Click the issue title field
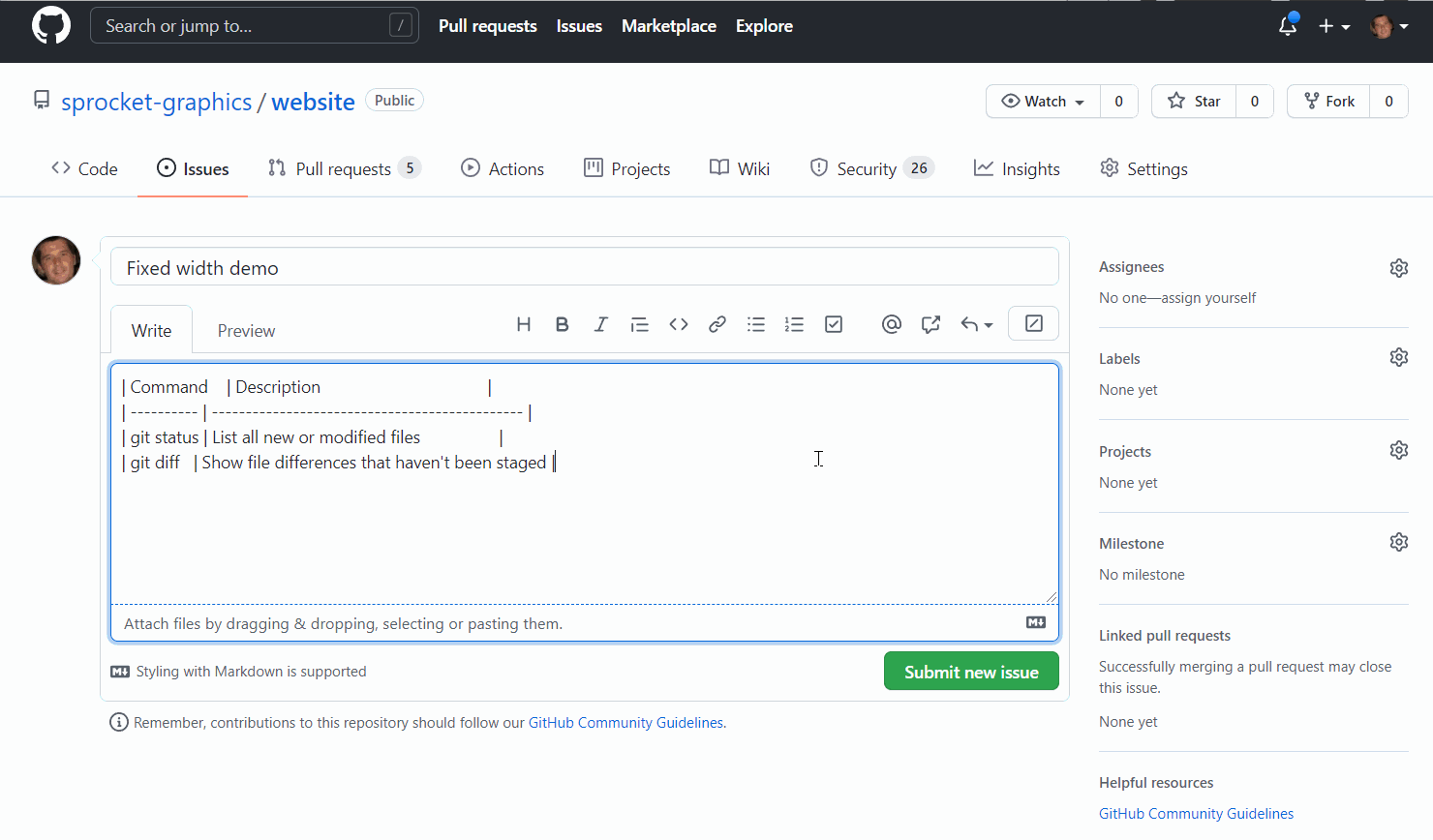Screen dimensions: 1433x840 pos(584,266)
